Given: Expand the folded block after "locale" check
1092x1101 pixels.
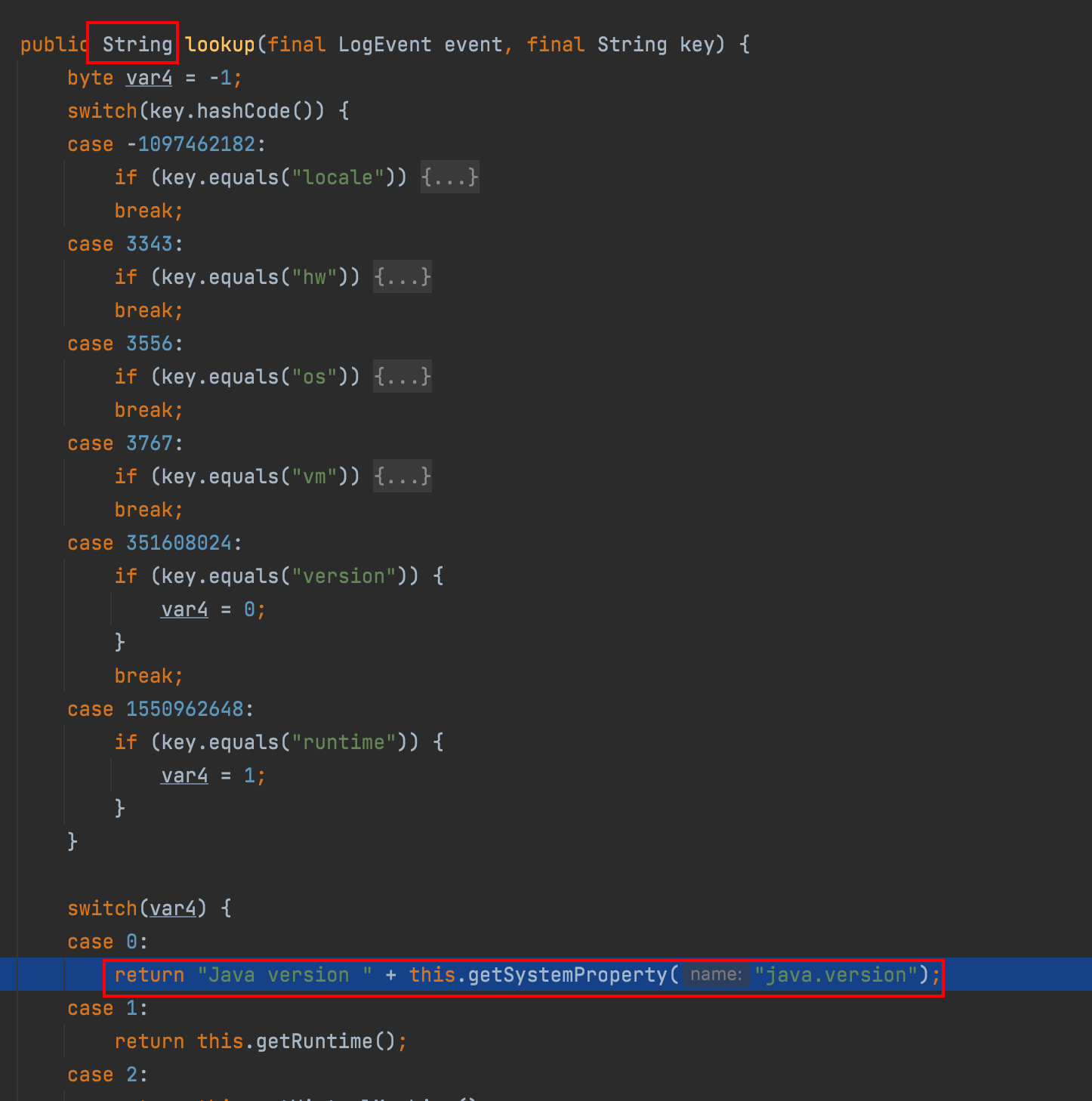Looking at the screenshot, I should tap(449, 177).
